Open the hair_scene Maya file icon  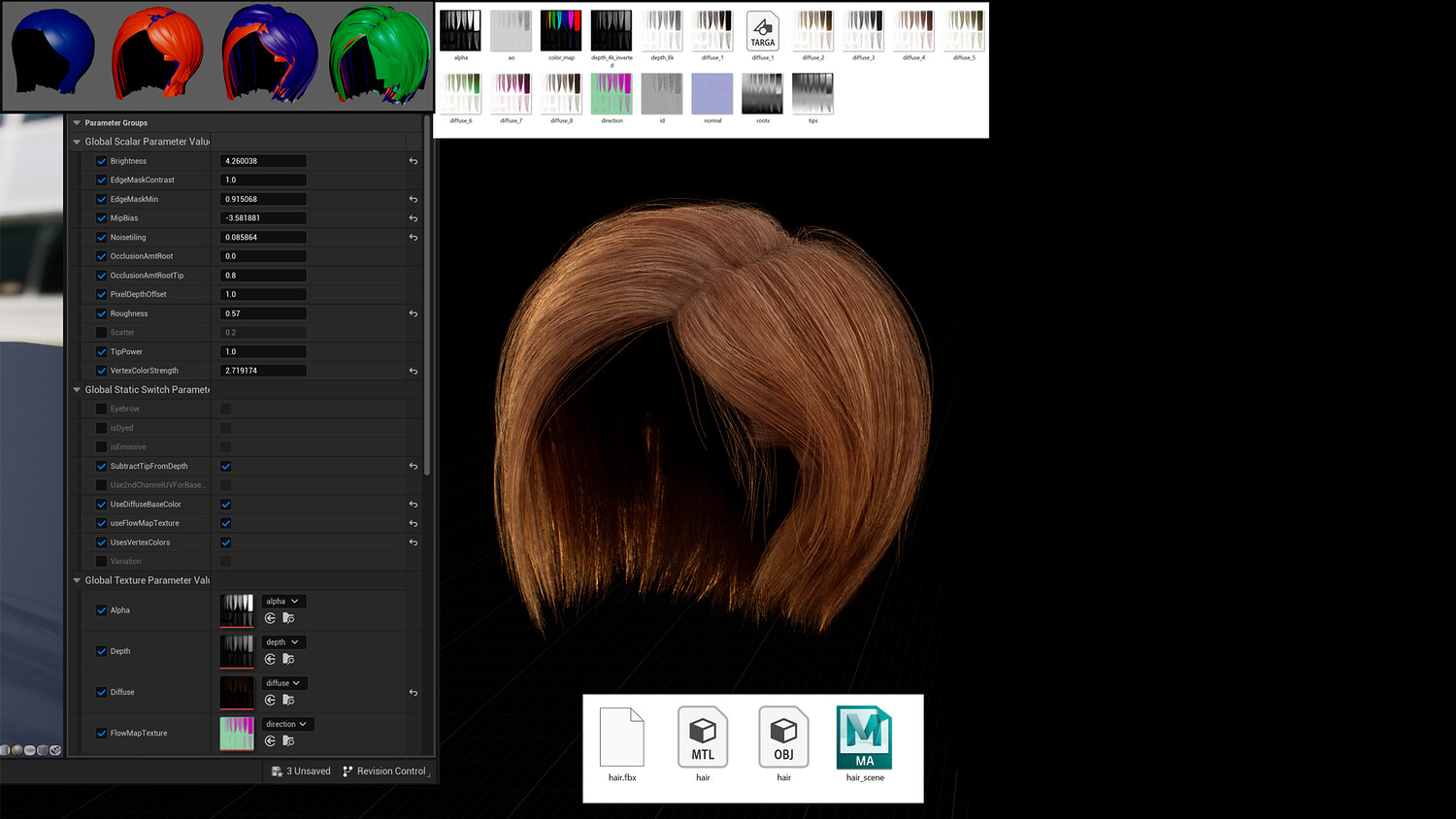pos(864,739)
